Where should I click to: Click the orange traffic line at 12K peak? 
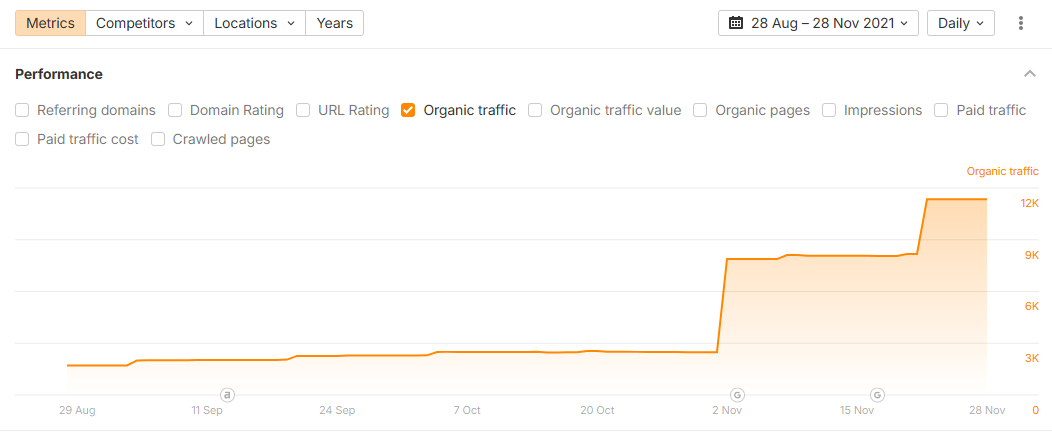[956, 199]
